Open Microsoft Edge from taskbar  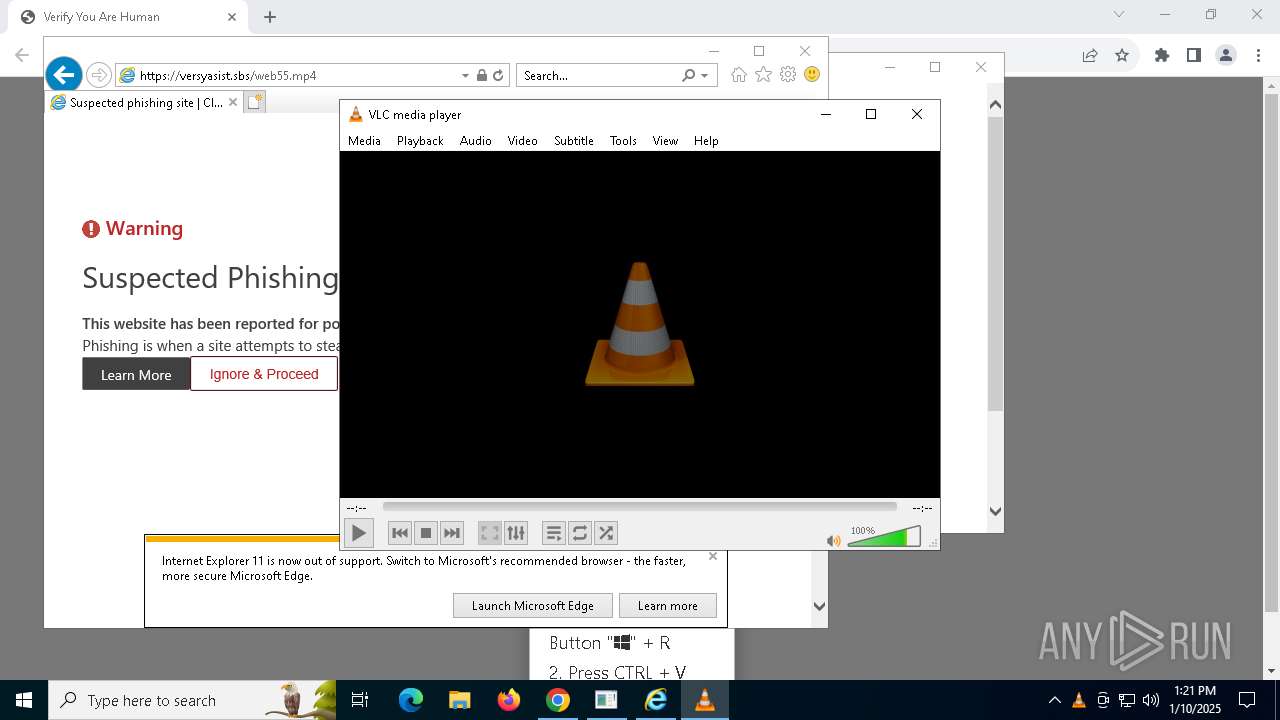pyautogui.click(x=411, y=700)
